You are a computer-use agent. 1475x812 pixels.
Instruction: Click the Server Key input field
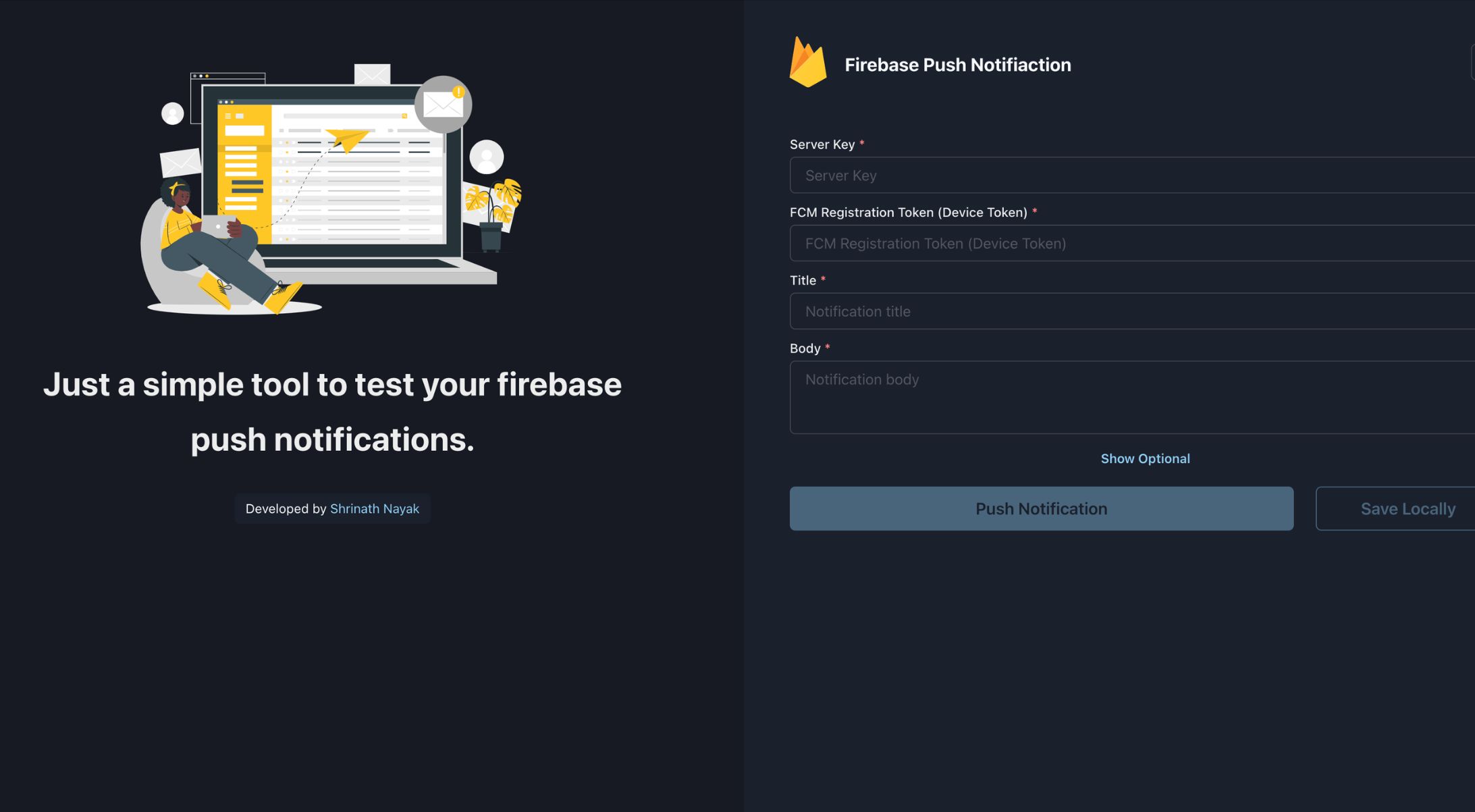coord(1132,175)
